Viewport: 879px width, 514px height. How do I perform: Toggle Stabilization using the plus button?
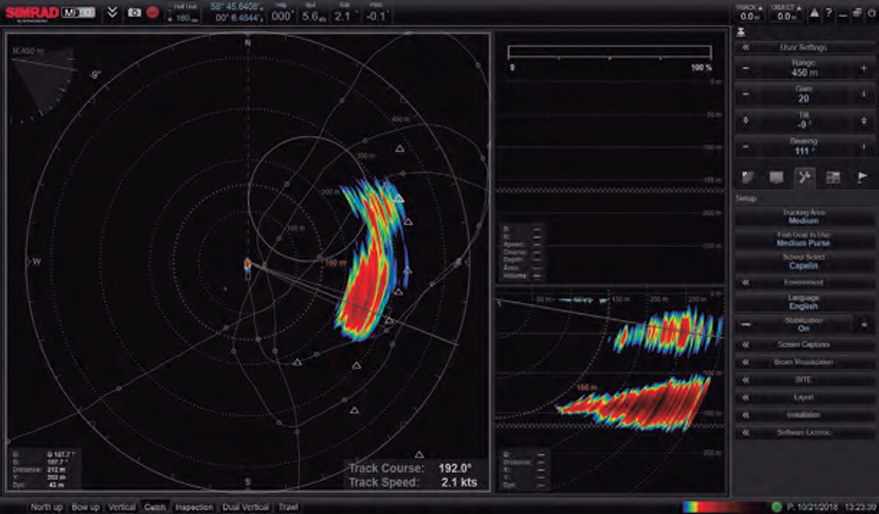coord(863,324)
